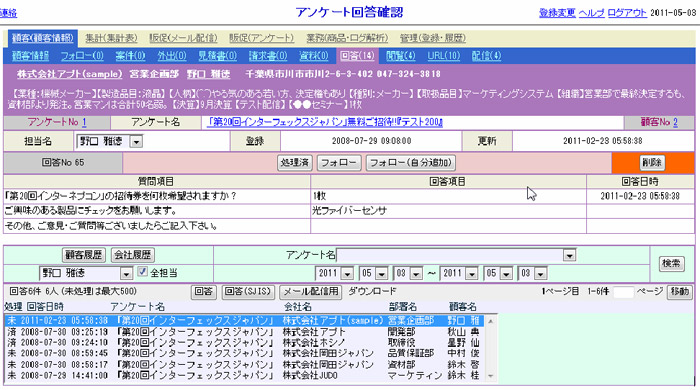Open 管理(登録・履歴) tab
The image size is (700, 390).
432,38
